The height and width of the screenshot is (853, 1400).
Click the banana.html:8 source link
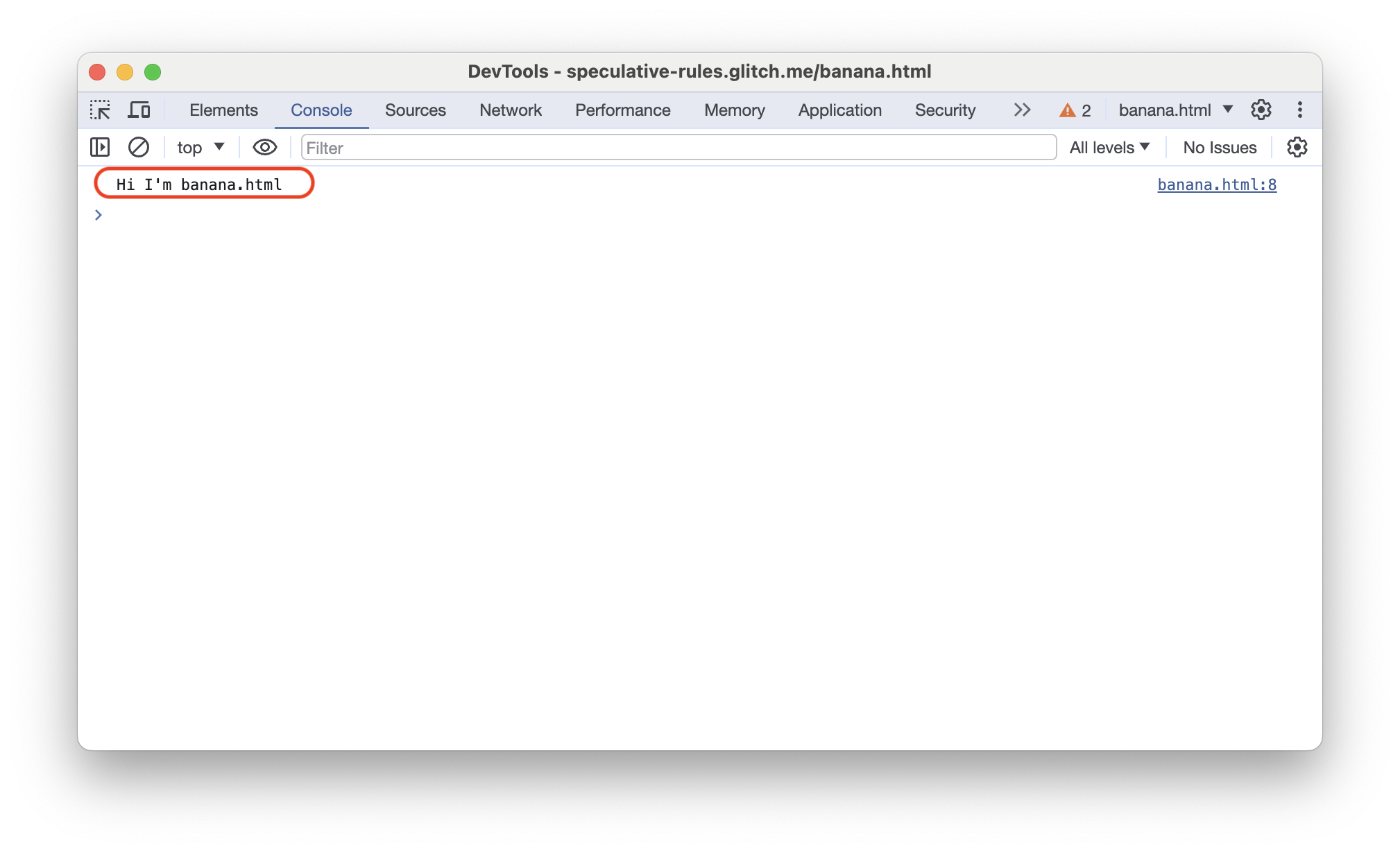point(1216,184)
